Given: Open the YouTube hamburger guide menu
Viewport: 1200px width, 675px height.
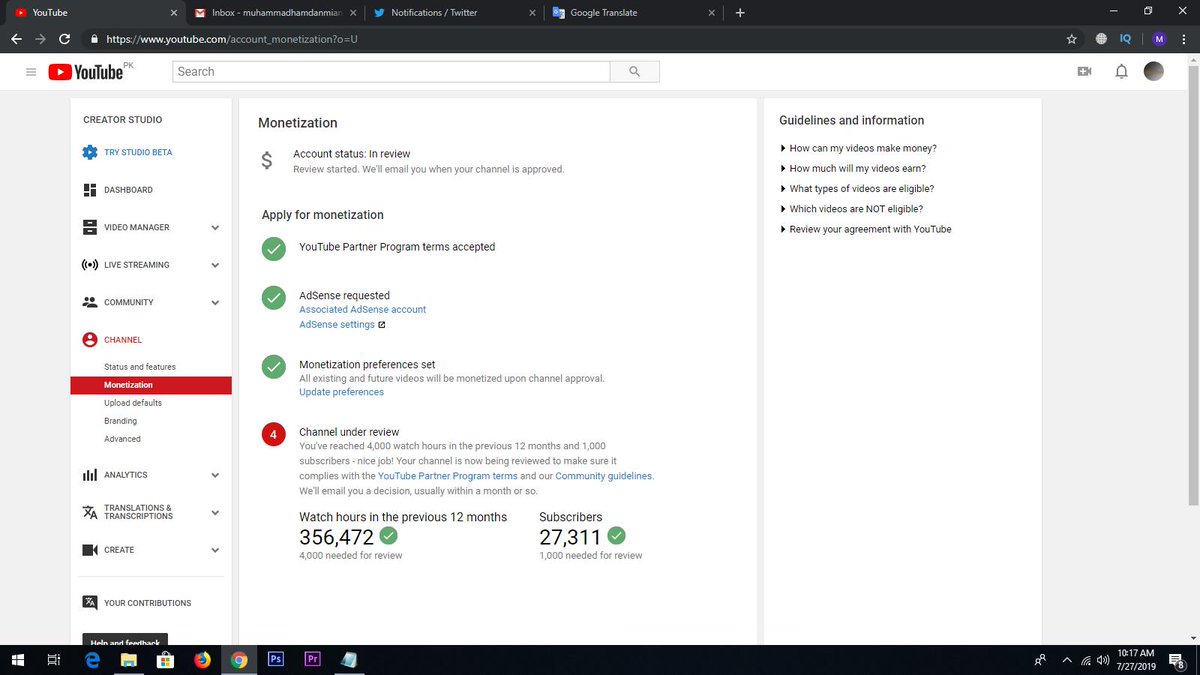Looking at the screenshot, I should tap(31, 72).
